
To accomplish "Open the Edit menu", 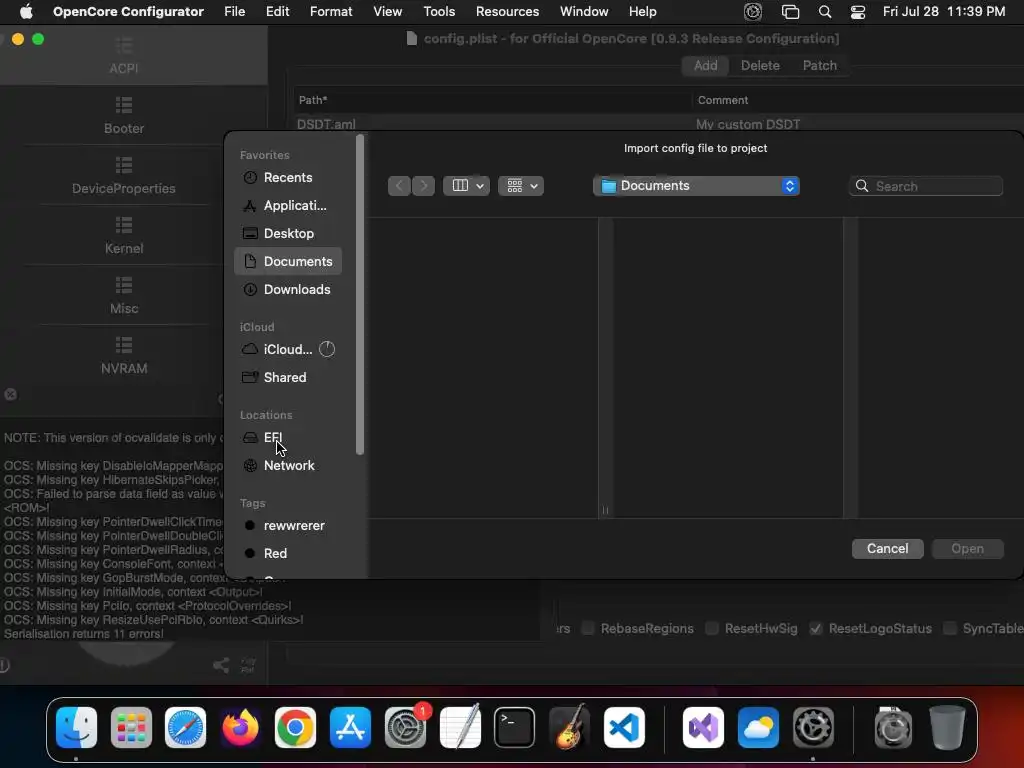I will pyautogui.click(x=278, y=12).
